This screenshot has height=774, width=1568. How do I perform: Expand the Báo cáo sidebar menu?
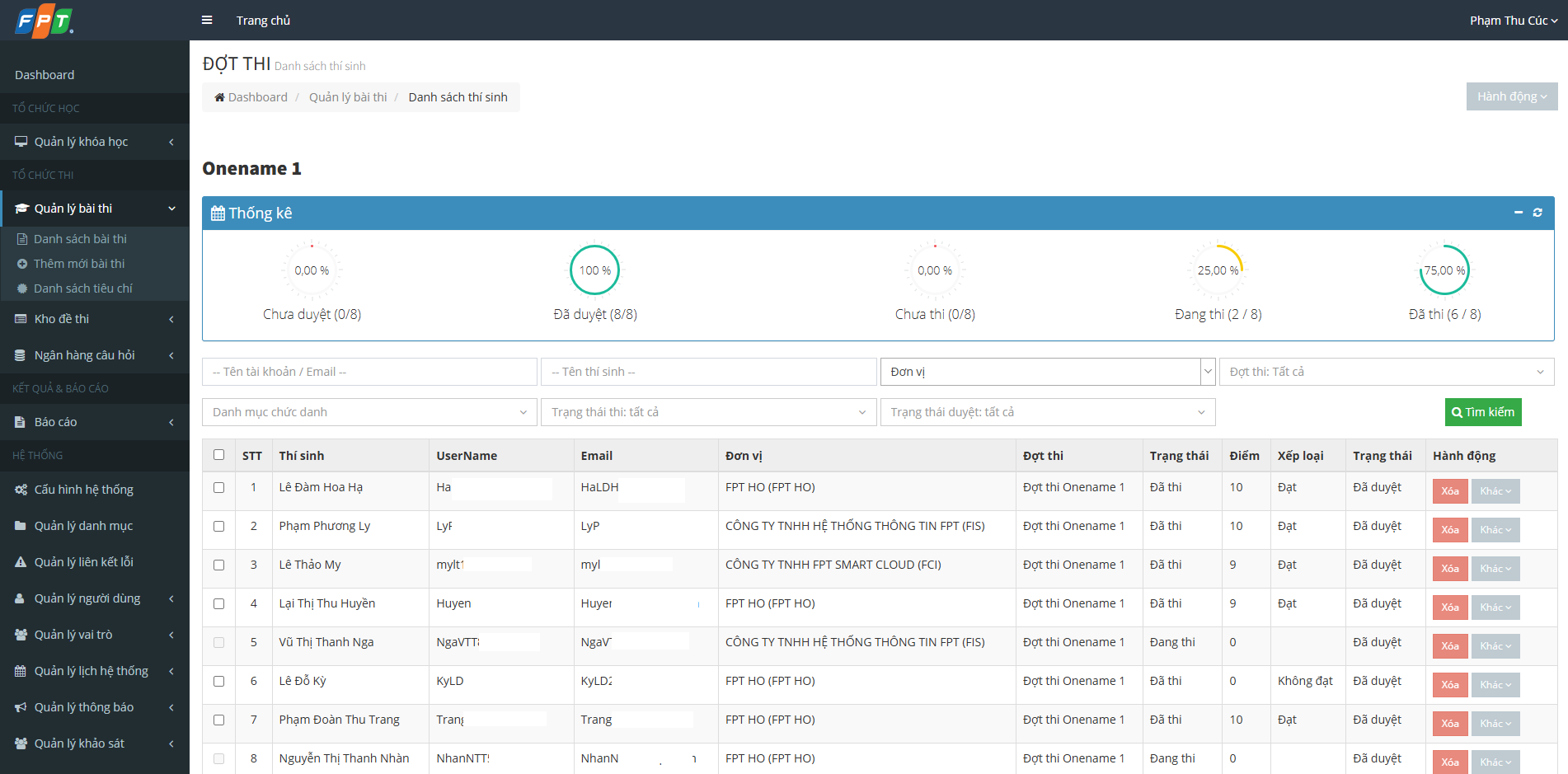click(95, 422)
